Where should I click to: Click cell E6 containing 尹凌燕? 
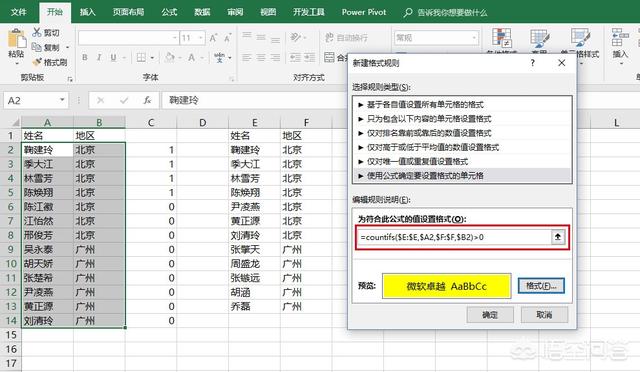(254, 207)
